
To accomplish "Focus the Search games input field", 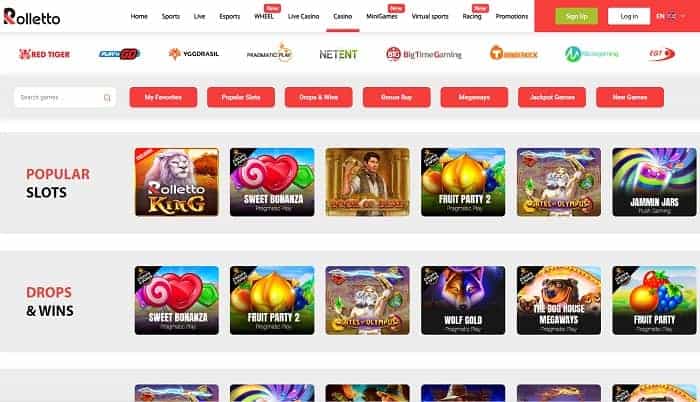I will coord(65,97).
